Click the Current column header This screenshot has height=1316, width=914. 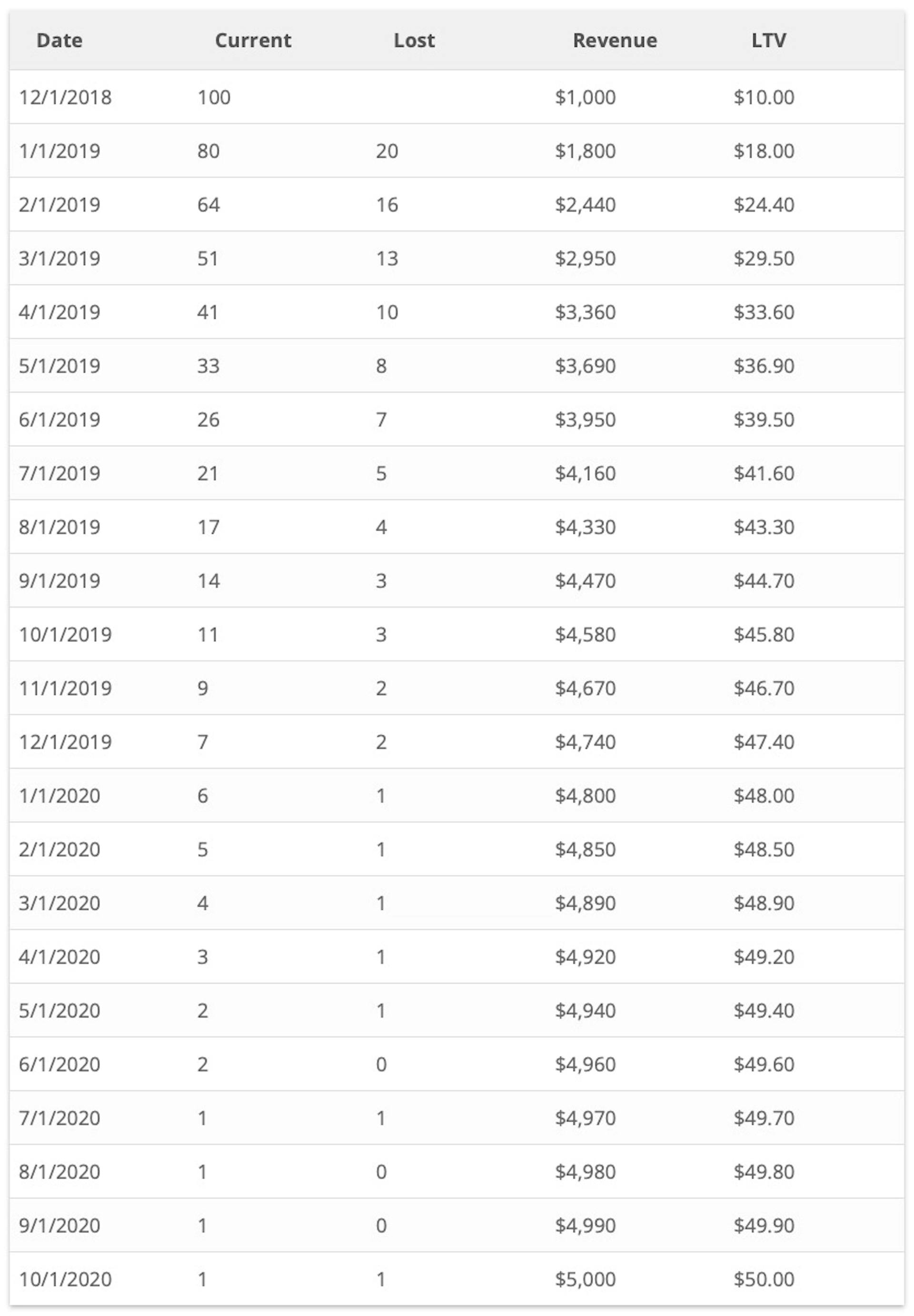(x=253, y=40)
